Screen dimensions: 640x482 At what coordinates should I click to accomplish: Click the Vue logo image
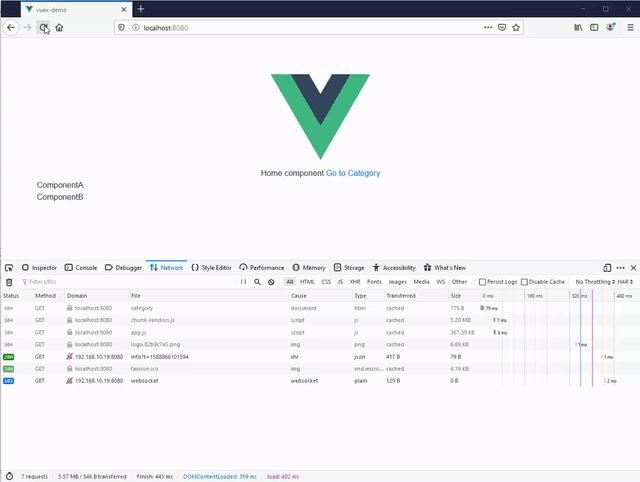click(x=320, y=117)
